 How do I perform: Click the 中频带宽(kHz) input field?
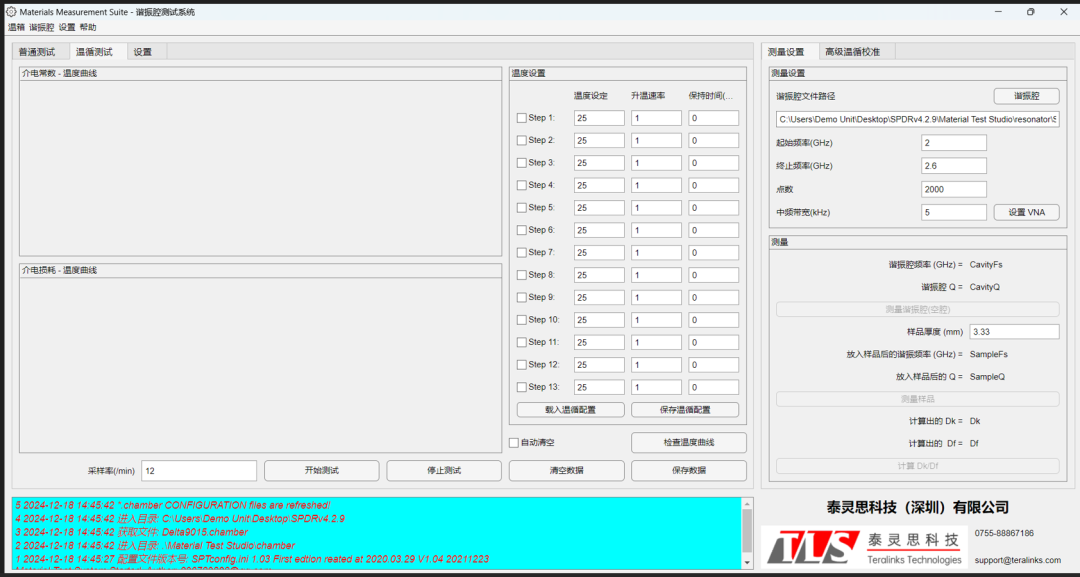[x=954, y=212]
